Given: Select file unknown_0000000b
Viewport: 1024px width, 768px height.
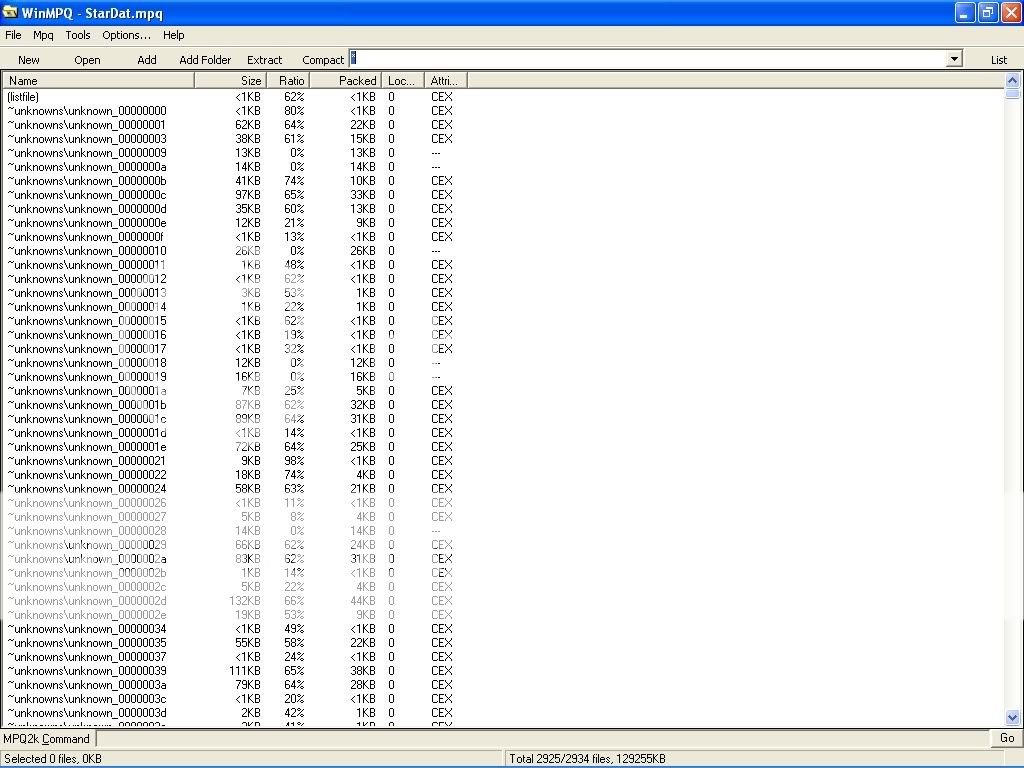Looking at the screenshot, I should 87,181.
